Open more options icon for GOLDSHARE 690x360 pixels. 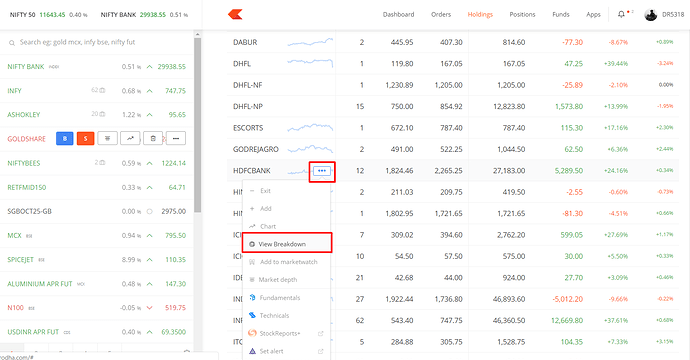tap(176, 138)
